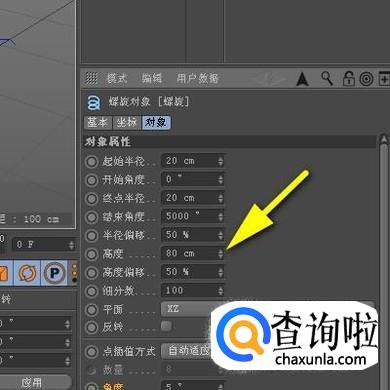Toggle the keyframe circle beside 起始半径
Screen dimensions: 390x390
pos(91,162)
